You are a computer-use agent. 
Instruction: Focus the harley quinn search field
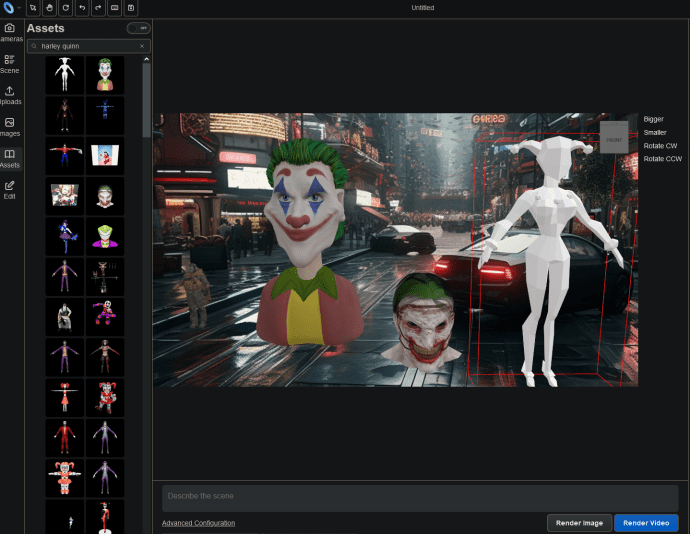88,46
